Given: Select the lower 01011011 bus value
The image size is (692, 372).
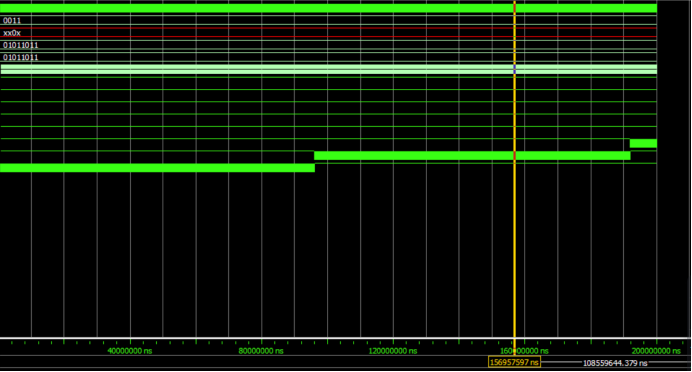Looking at the screenshot, I should tap(21, 57).
